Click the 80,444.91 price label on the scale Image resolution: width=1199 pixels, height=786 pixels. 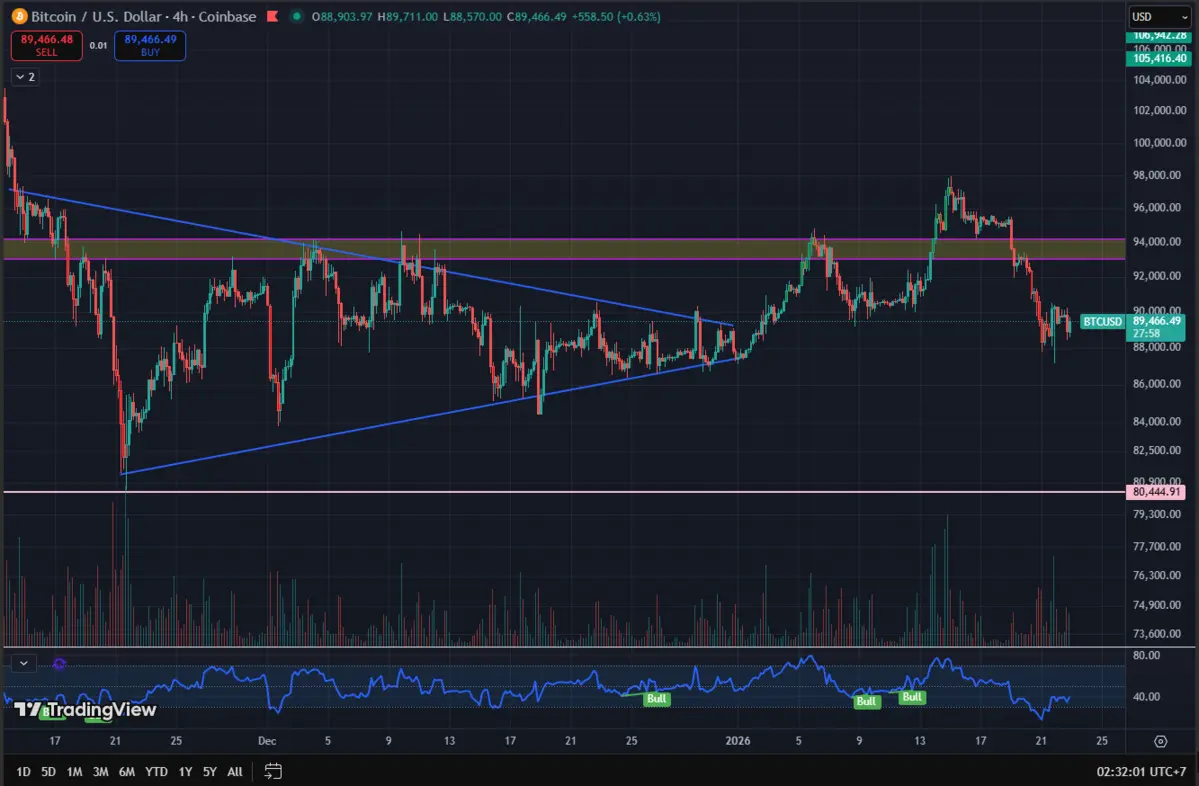(1158, 492)
